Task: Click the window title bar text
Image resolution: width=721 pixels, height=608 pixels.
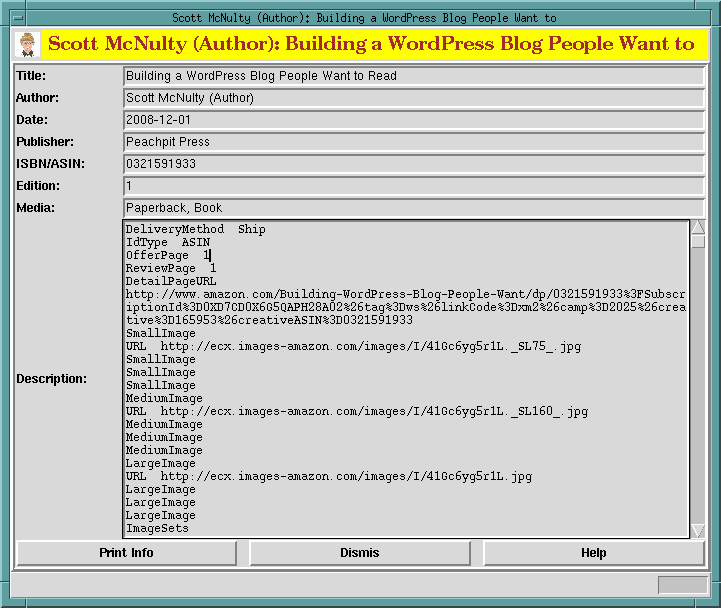Action: 364,18
